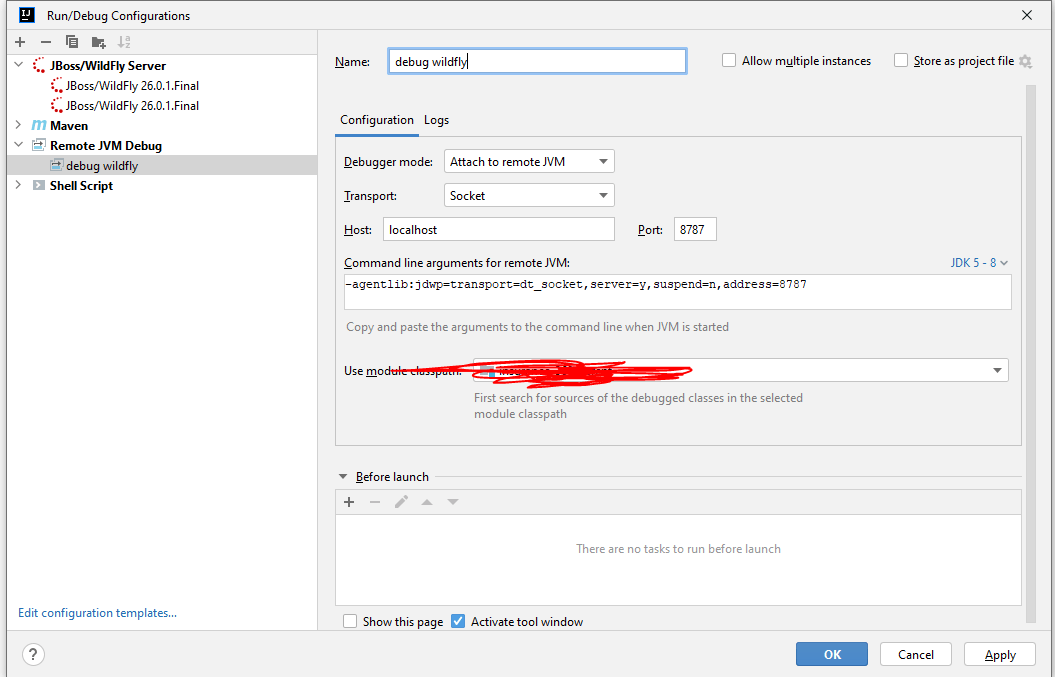
Task: Collapse the Remote JVM Debug group
Action: point(17,145)
